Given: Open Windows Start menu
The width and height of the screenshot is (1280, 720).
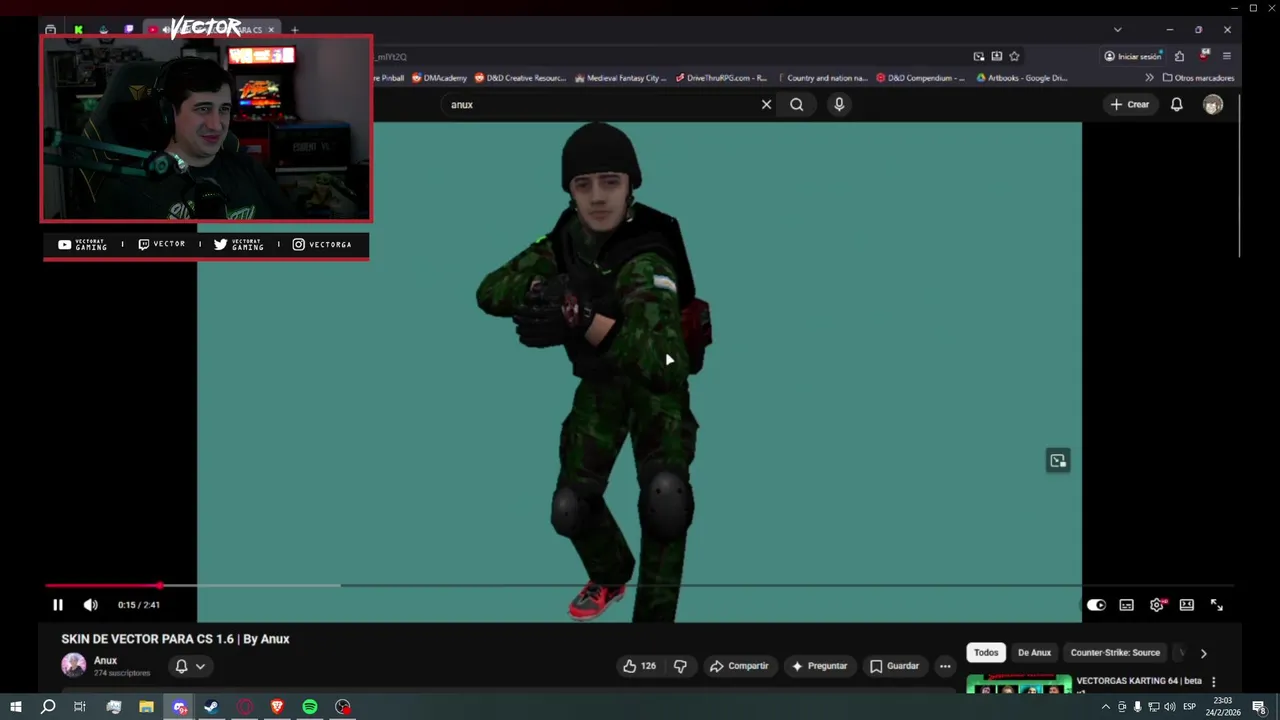Looking at the screenshot, I should tap(15, 707).
